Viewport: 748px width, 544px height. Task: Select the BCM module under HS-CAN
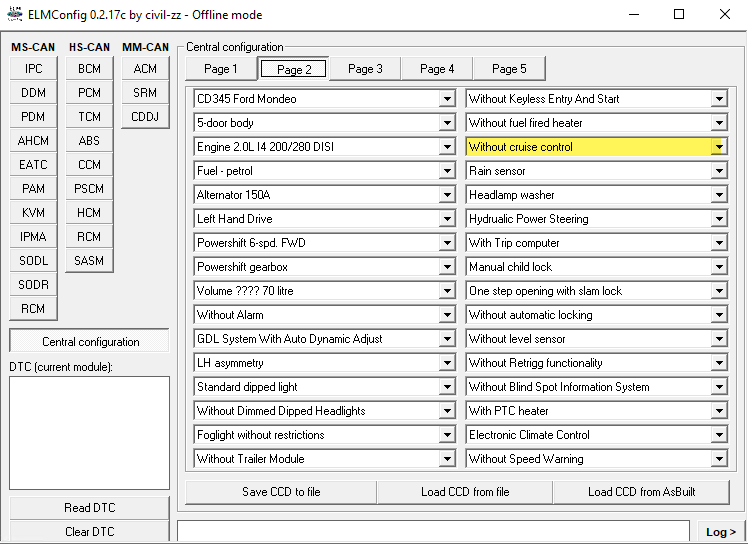[x=89, y=69]
